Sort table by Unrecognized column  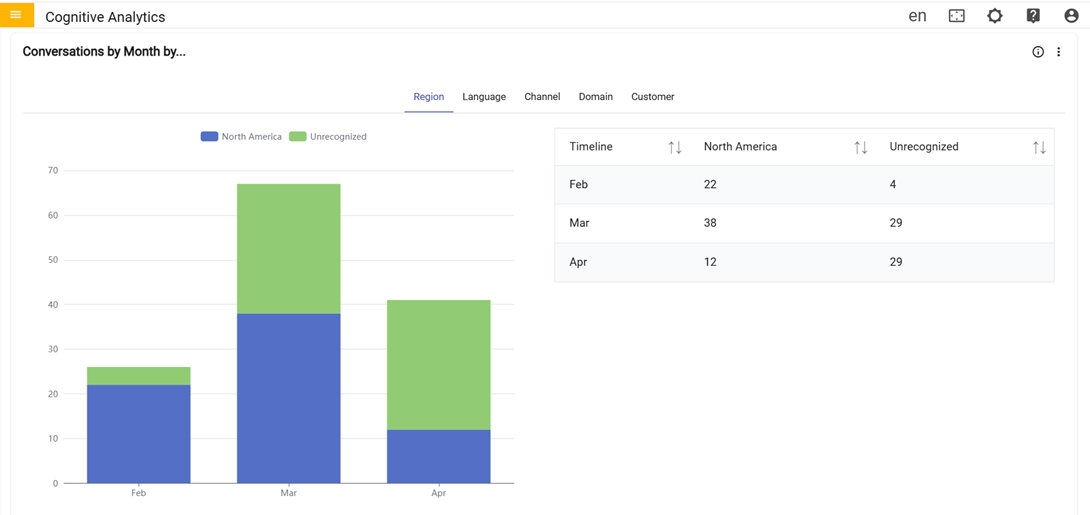tap(1039, 147)
